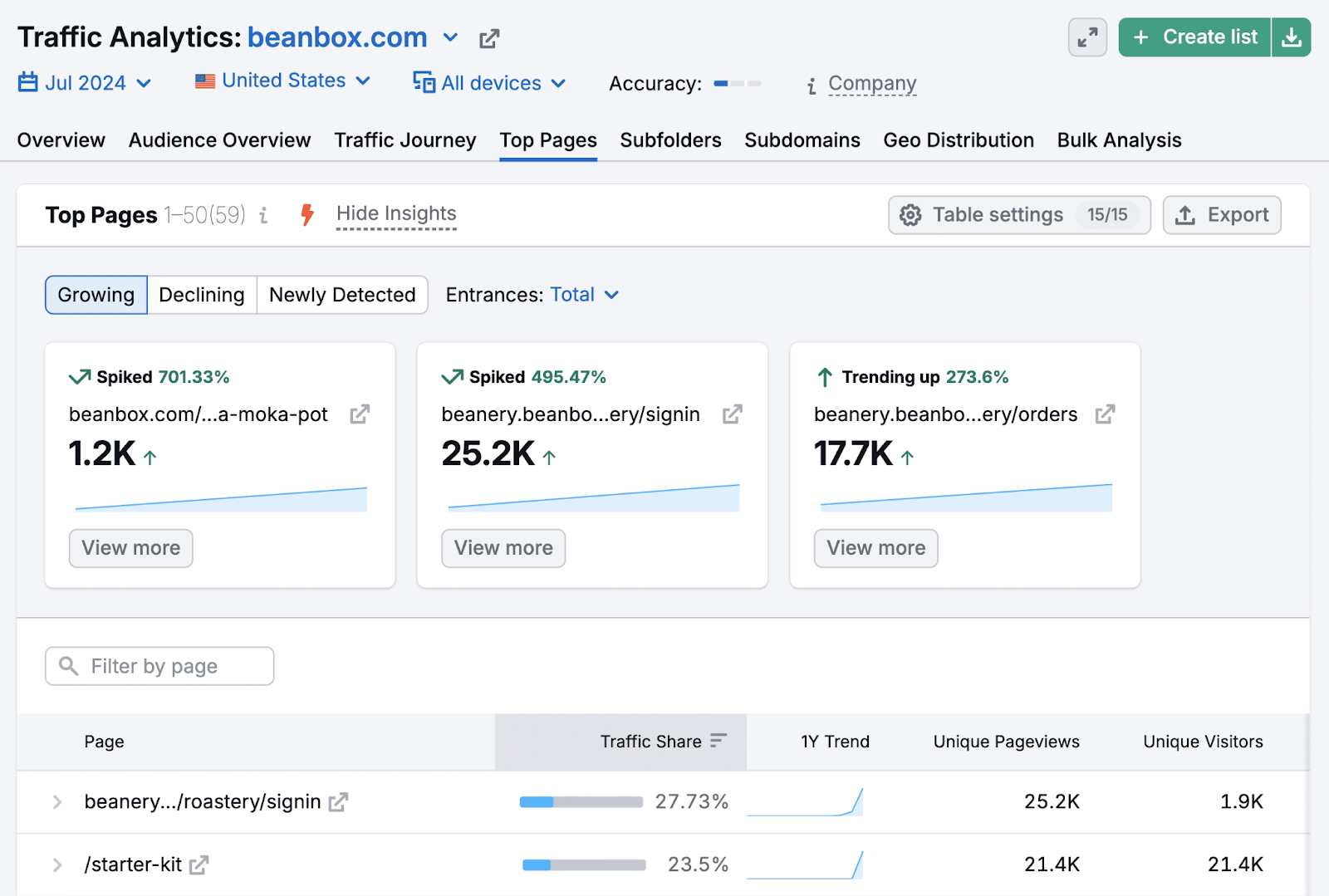Open the United States country dropdown
This screenshot has width=1329, height=896.
[283, 81]
